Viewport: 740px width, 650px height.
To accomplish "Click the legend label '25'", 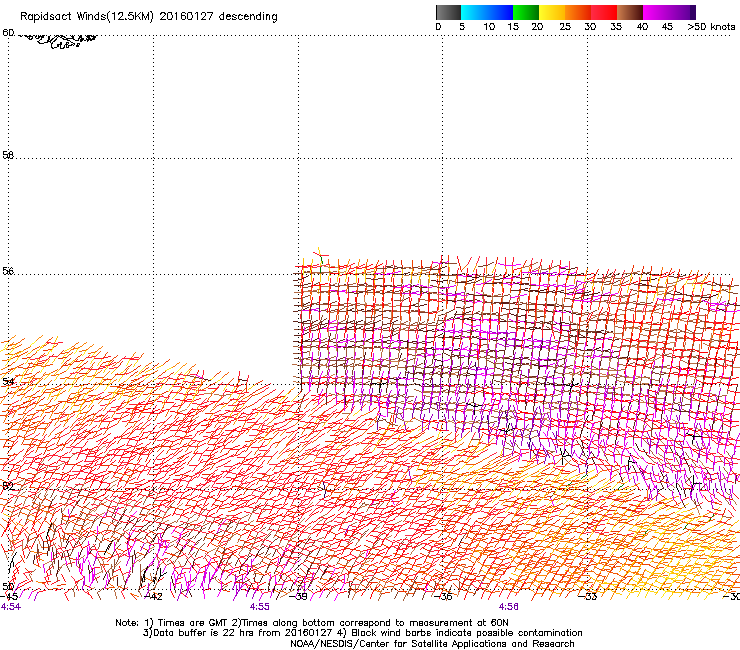I will pyautogui.click(x=565, y=27).
